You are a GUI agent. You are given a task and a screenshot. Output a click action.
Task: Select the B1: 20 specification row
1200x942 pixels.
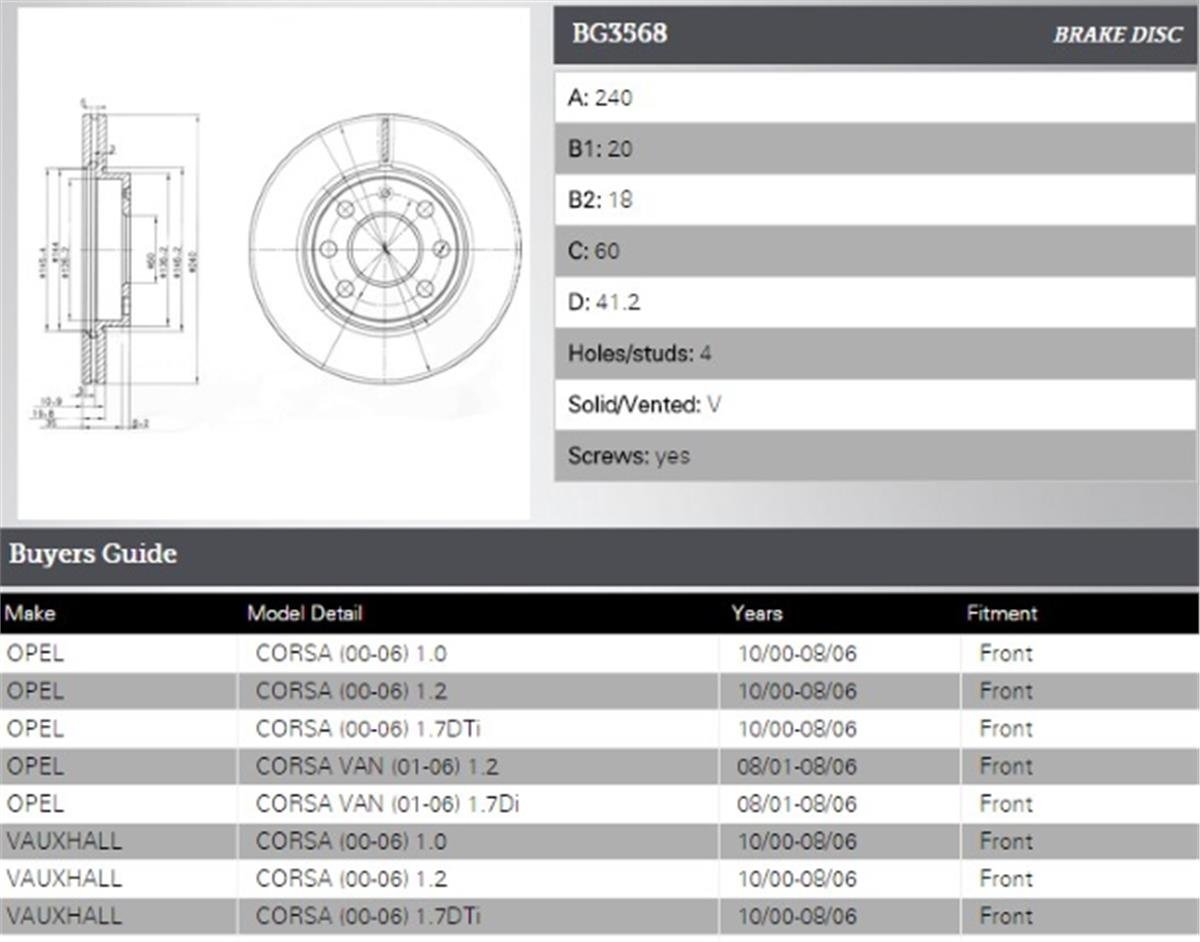tap(875, 149)
